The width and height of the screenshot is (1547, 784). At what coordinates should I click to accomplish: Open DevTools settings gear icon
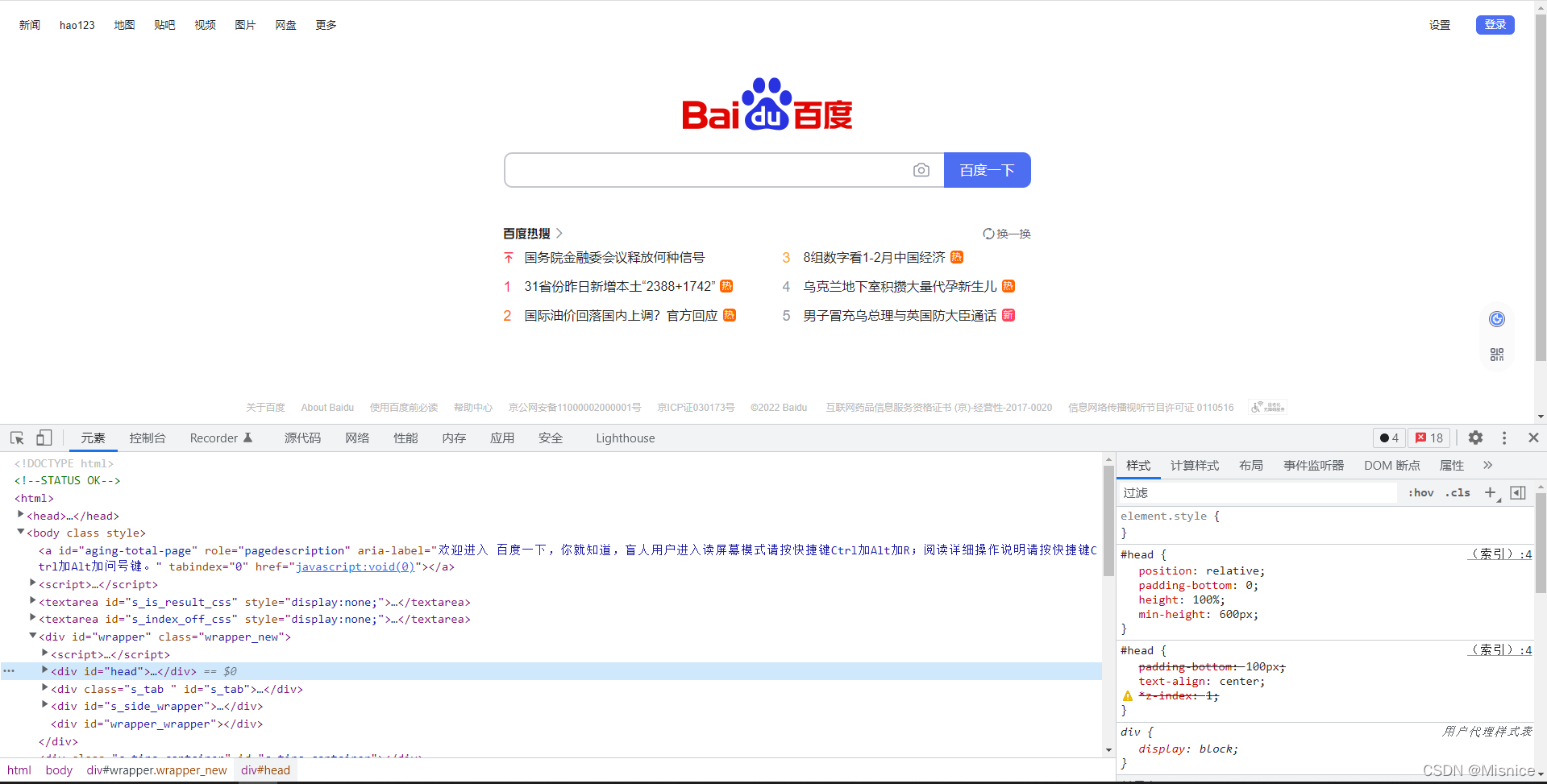tap(1475, 438)
